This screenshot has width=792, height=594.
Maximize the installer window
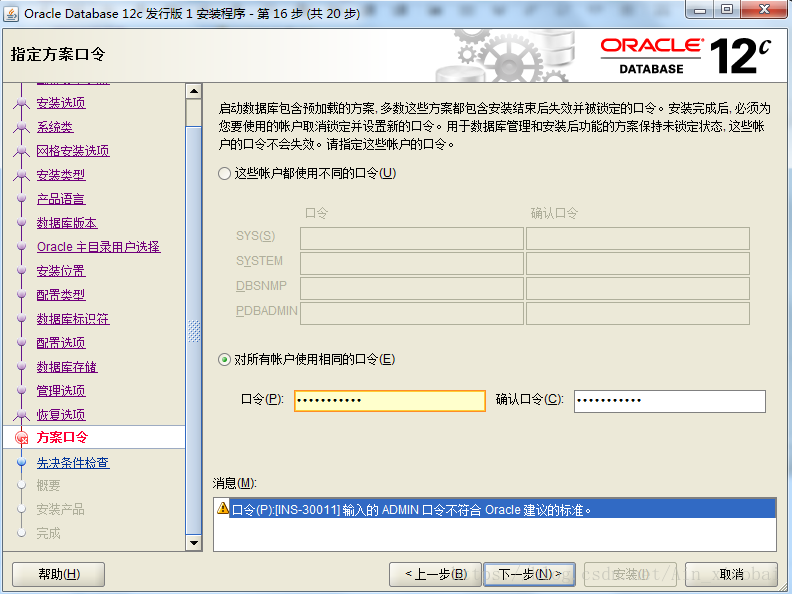point(726,10)
